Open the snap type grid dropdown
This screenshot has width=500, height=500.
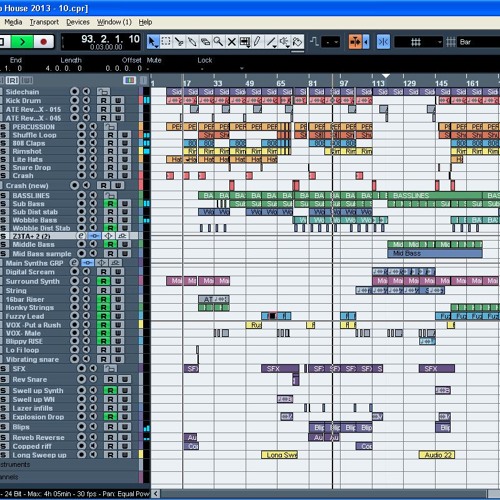point(418,42)
